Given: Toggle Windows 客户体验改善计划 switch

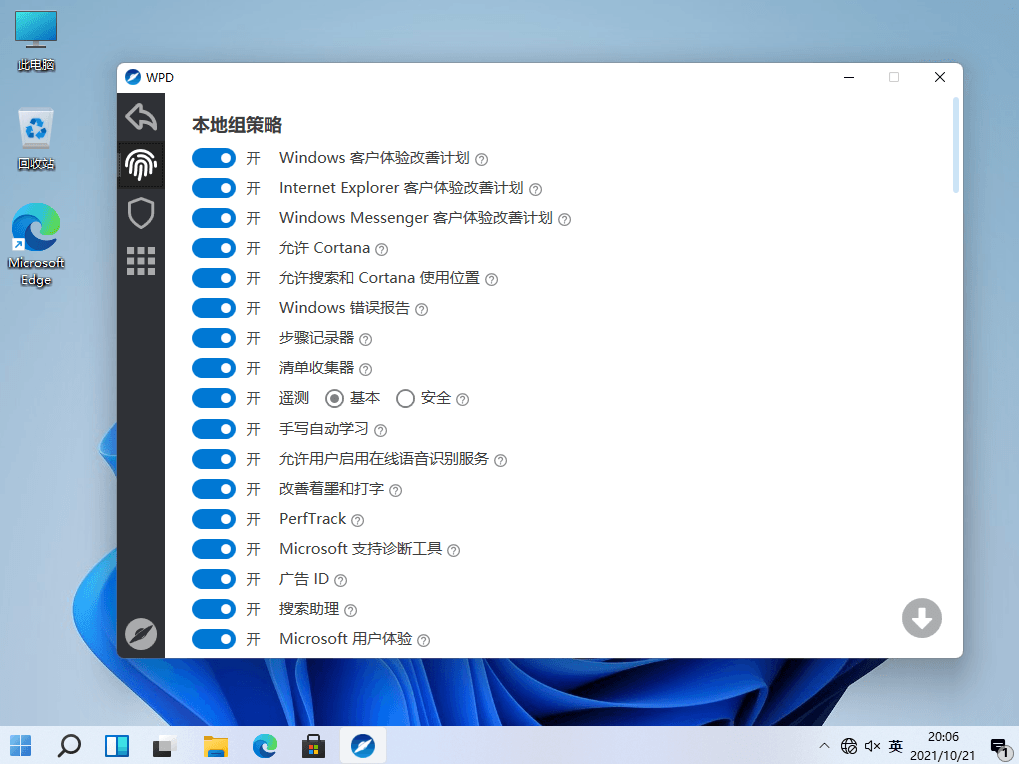Looking at the screenshot, I should click(x=214, y=159).
